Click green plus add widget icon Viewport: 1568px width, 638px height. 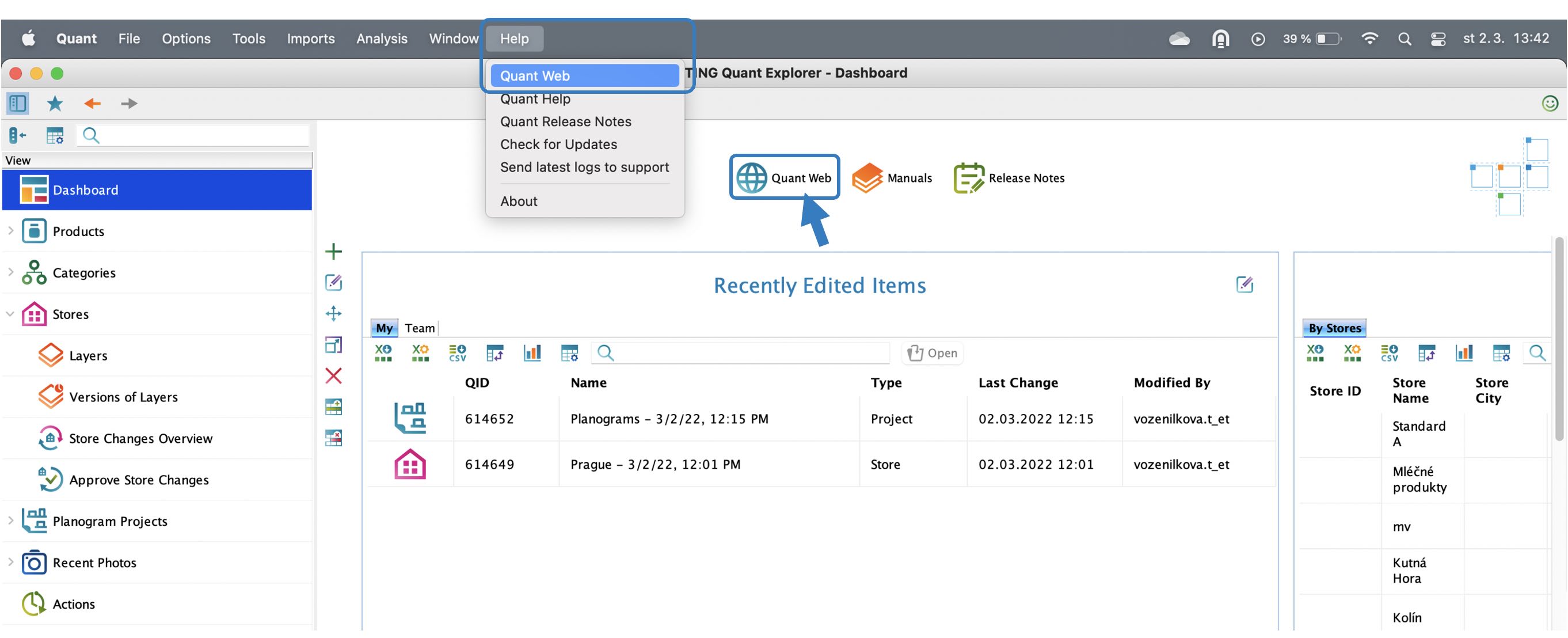[333, 252]
